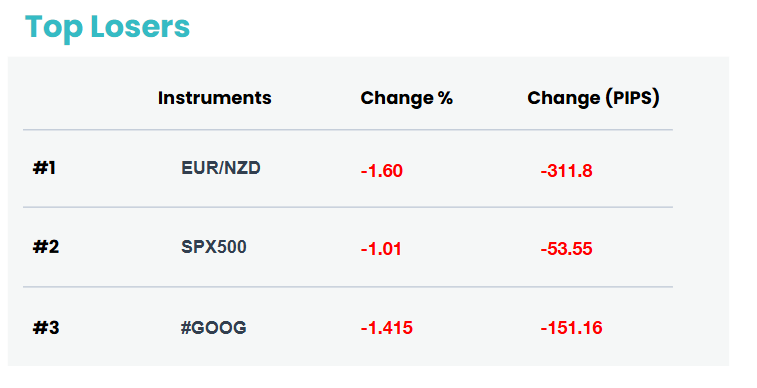Click the Change % column header
757x388 pixels.
coord(407,98)
